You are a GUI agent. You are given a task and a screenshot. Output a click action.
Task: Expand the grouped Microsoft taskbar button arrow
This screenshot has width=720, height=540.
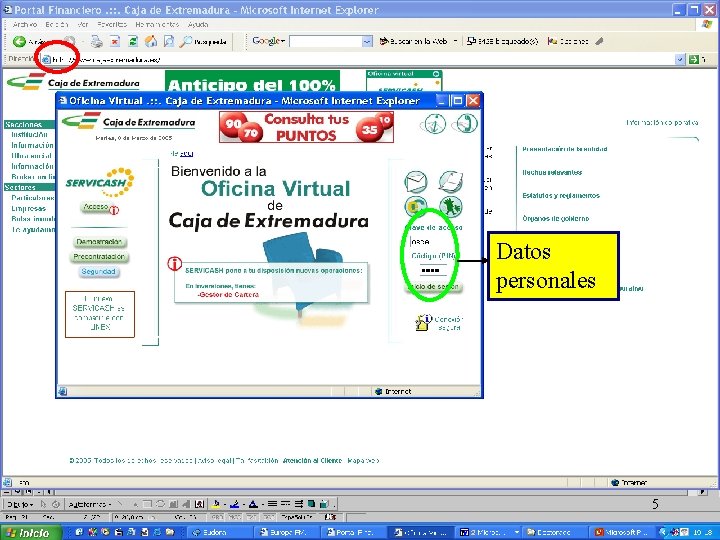517,532
